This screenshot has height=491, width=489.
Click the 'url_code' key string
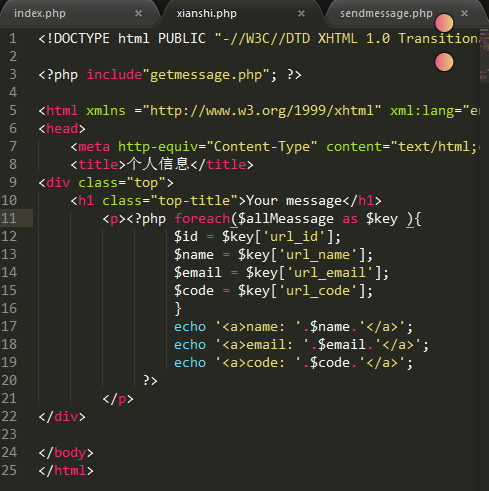pos(318,291)
